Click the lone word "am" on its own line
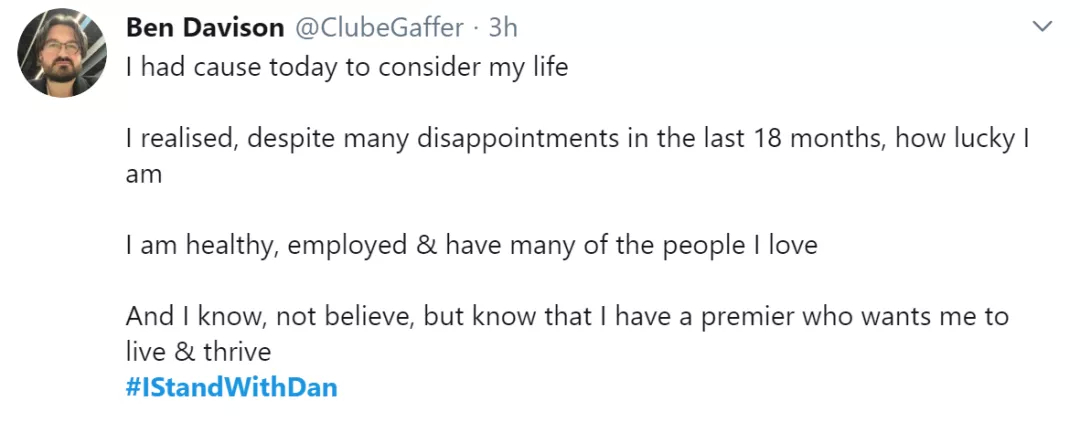 point(144,175)
